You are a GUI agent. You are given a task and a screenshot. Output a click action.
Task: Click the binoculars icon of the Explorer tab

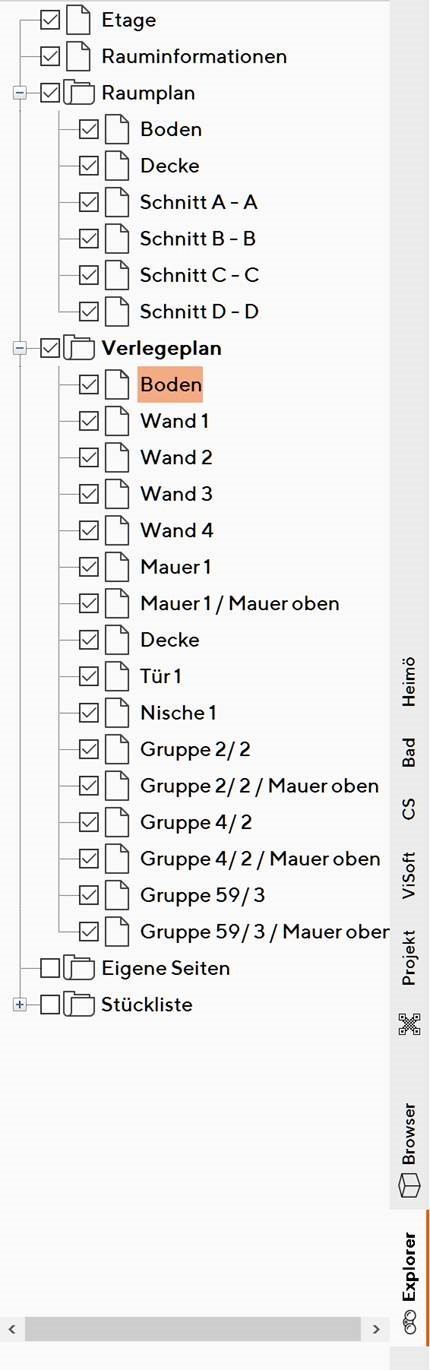408,1324
